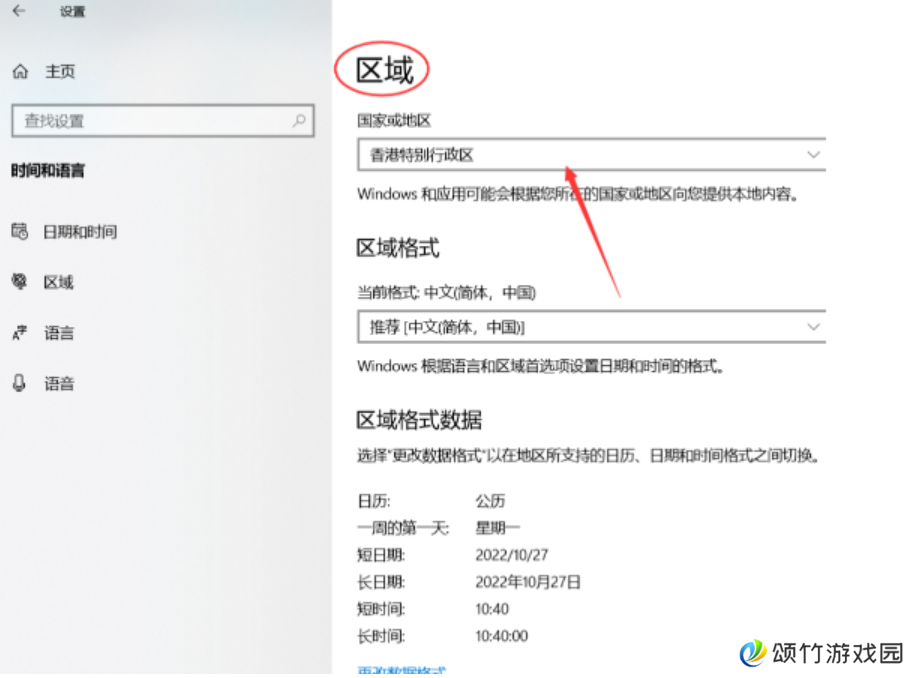
Task: Click the first day value 星期一
Action: pyautogui.click(x=498, y=528)
